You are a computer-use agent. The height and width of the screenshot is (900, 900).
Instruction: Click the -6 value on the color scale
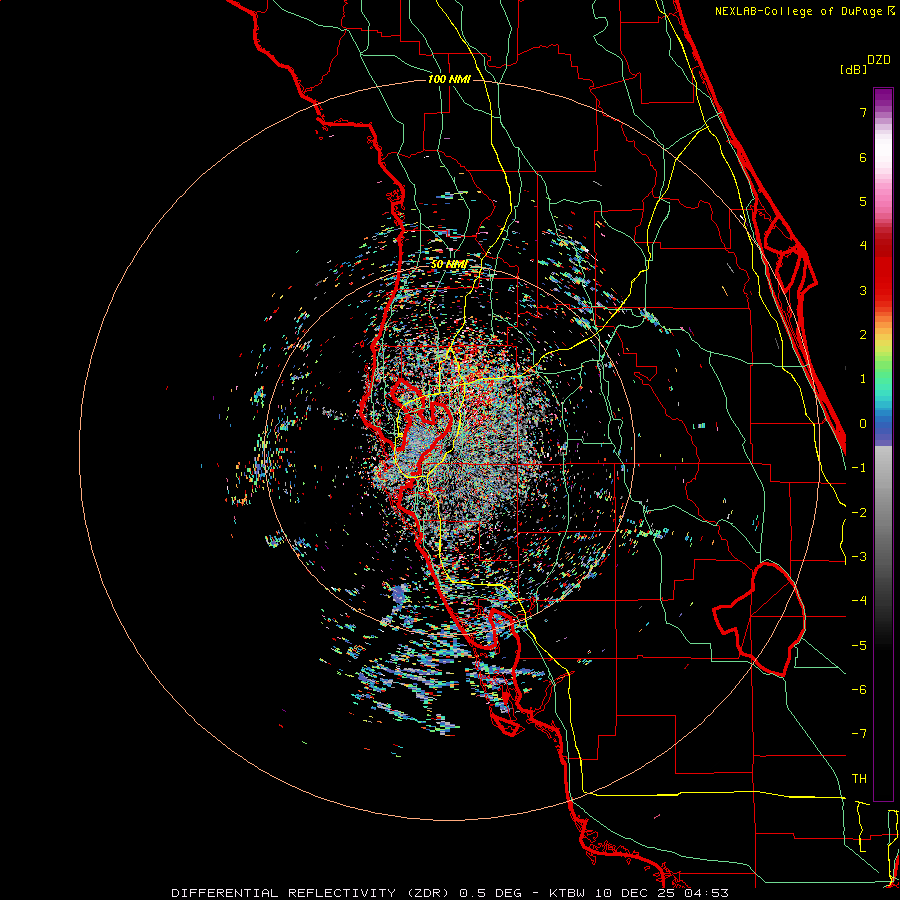859,690
